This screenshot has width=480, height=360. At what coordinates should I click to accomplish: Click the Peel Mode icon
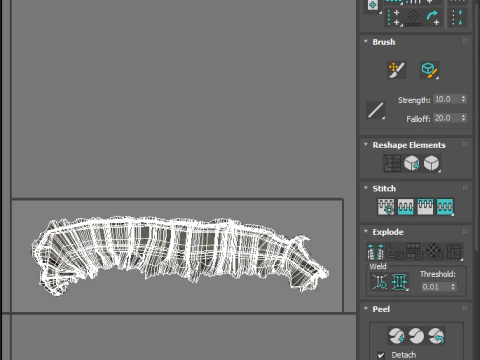416,336
